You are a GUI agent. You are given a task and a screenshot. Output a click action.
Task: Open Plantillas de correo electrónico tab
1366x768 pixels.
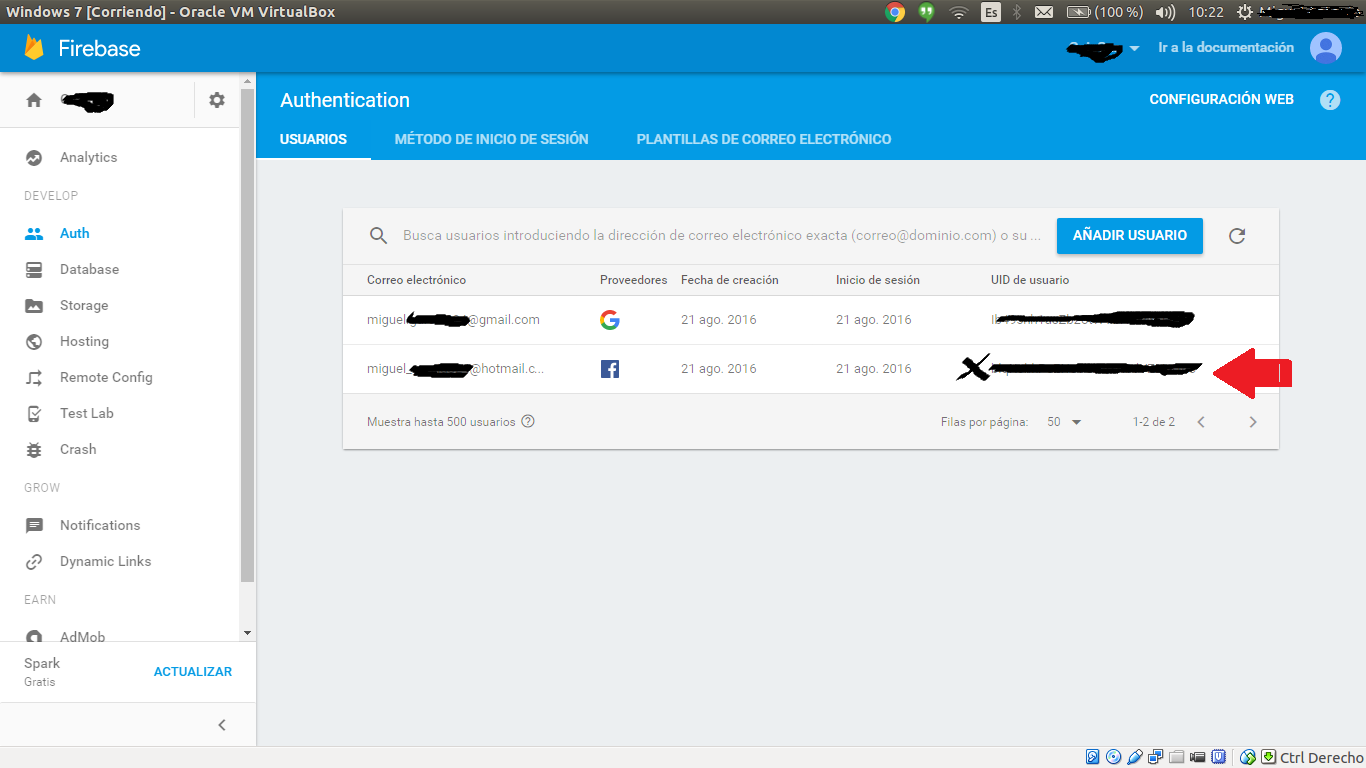click(x=764, y=139)
